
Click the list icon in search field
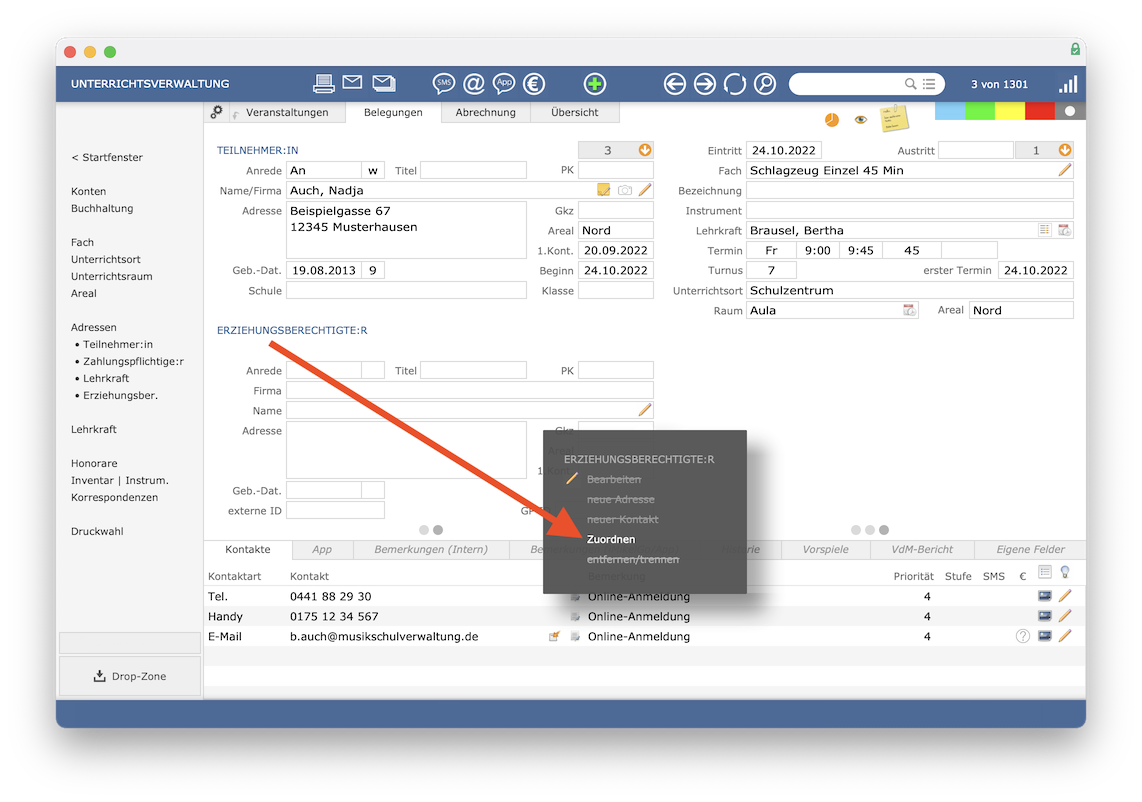click(x=929, y=84)
